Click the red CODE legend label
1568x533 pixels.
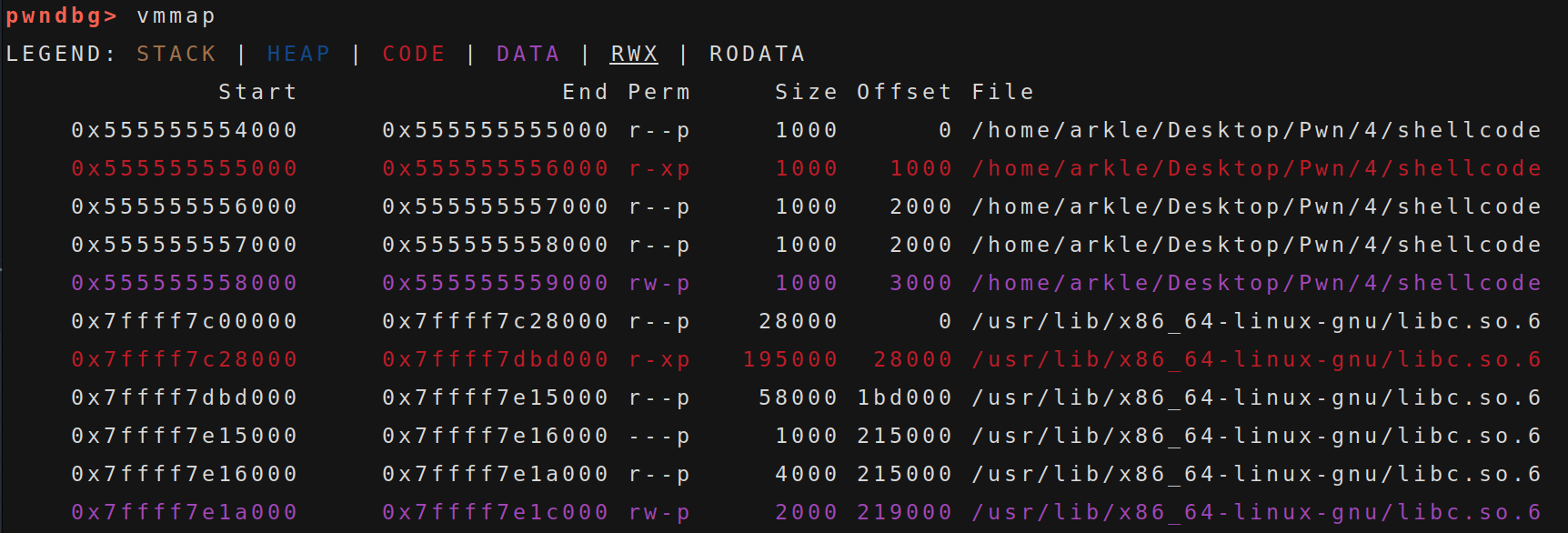(x=414, y=55)
